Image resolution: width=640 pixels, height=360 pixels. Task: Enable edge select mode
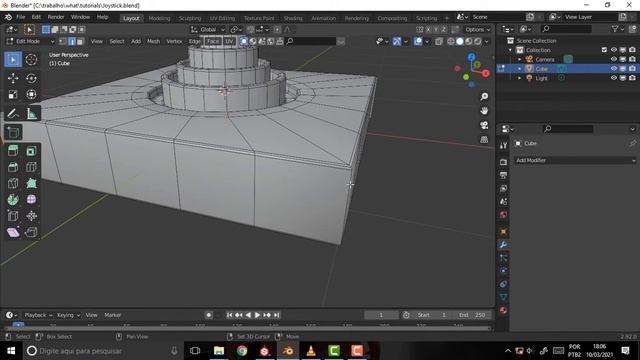72,41
